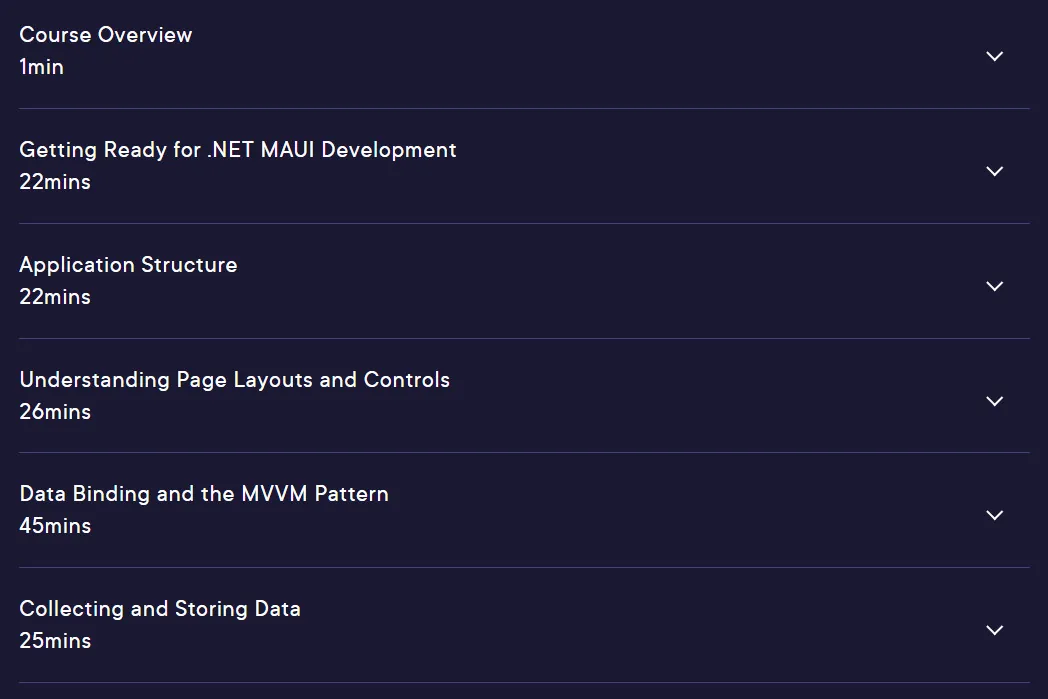Open the Application Structure module title

tap(128, 265)
